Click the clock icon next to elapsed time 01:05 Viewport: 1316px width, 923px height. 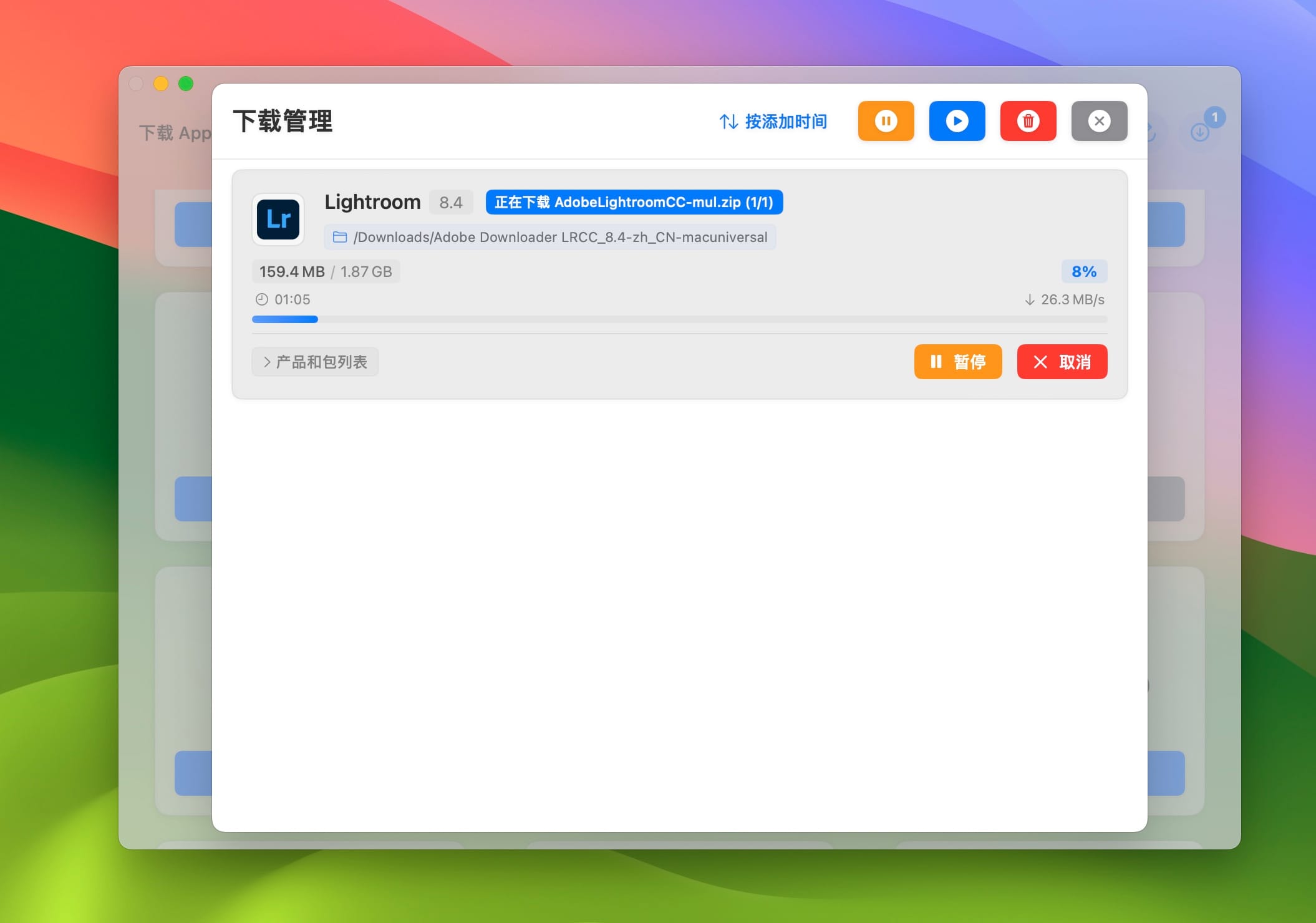click(x=263, y=299)
